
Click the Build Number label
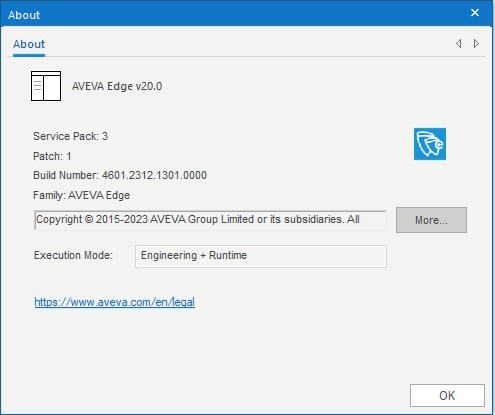[66, 175]
